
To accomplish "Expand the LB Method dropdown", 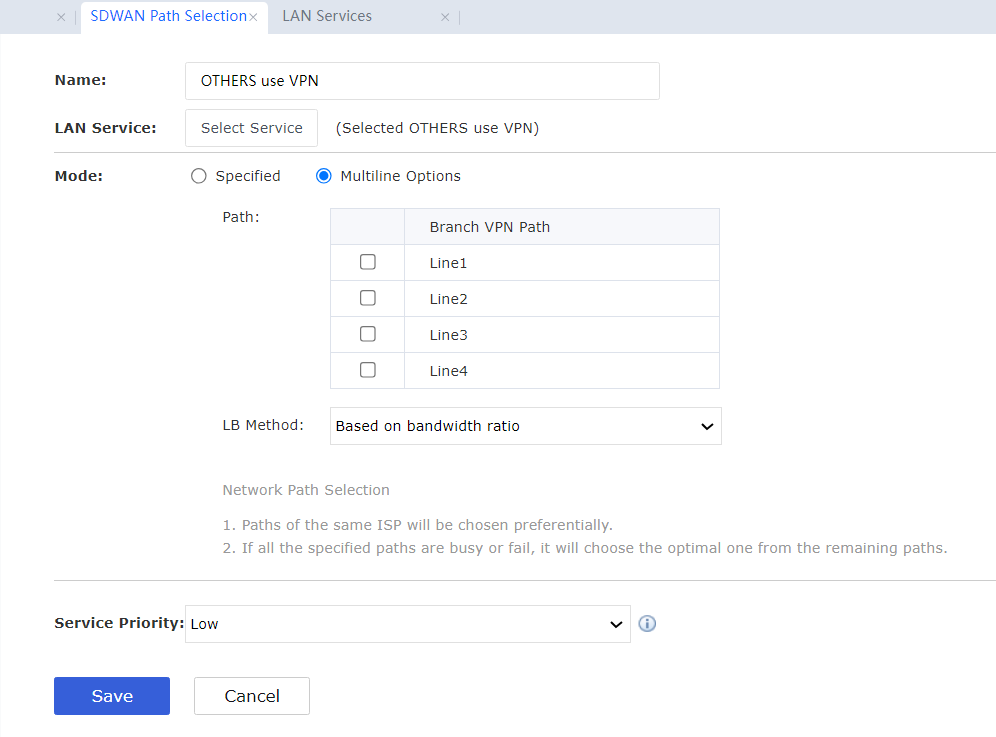I will [x=525, y=426].
